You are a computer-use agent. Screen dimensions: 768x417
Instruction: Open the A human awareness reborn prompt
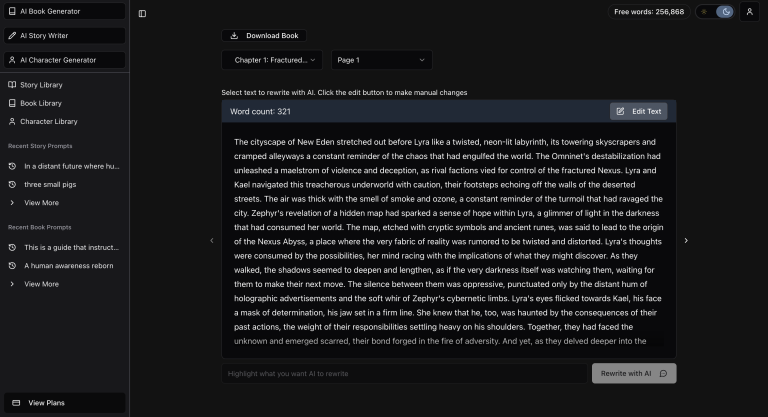point(70,266)
